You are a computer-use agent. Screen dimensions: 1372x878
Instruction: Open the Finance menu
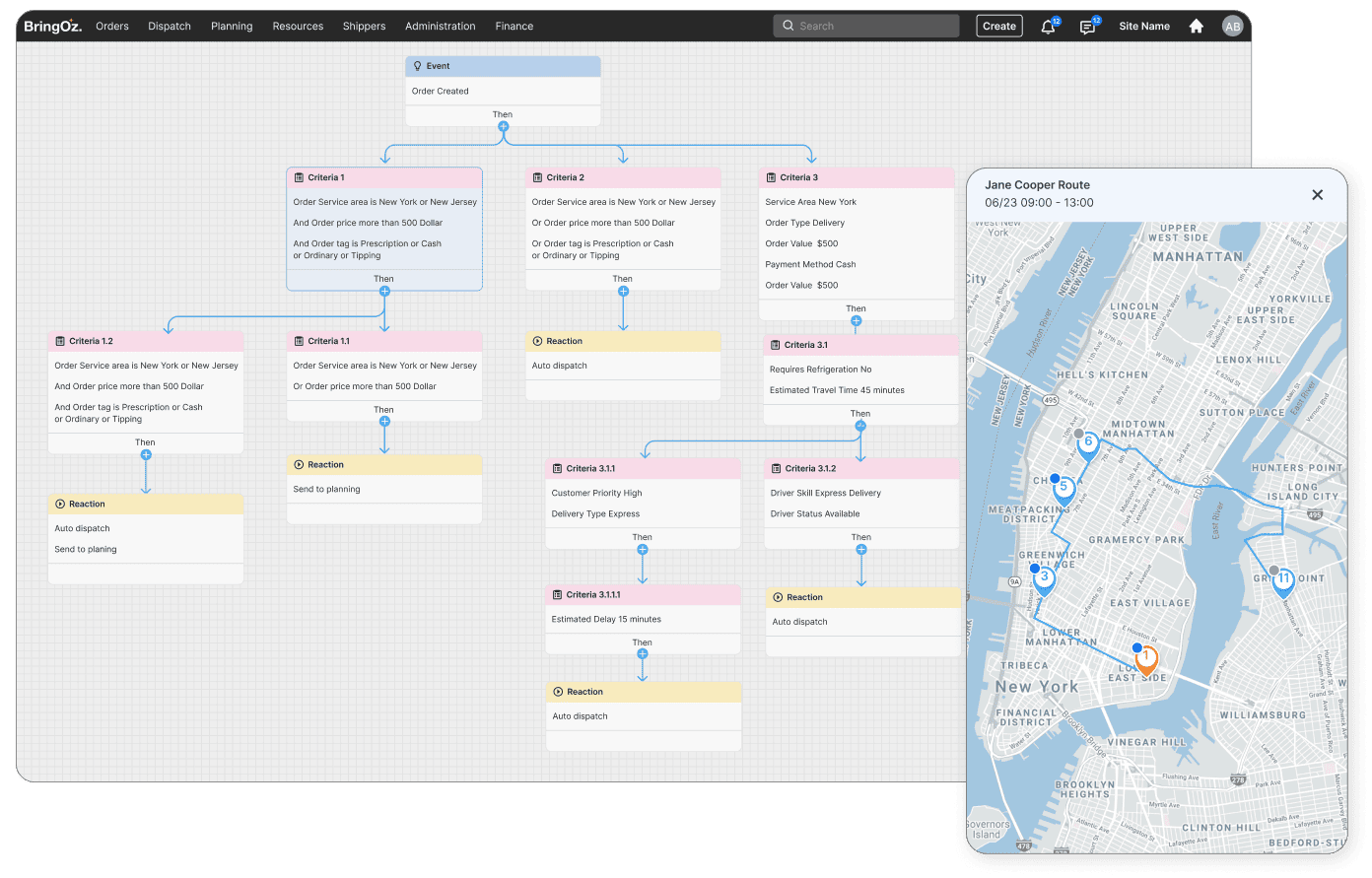point(514,27)
